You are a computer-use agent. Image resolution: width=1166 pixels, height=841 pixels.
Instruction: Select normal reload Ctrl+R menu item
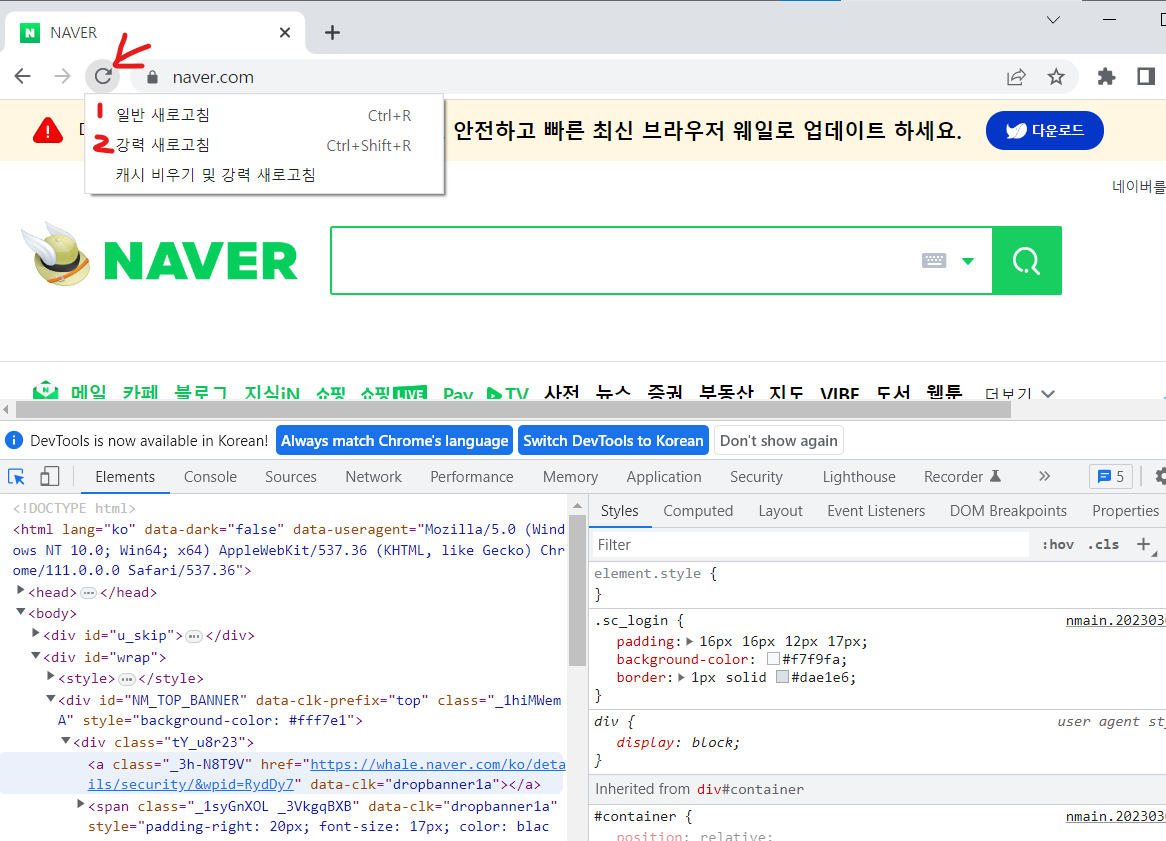tap(265, 115)
